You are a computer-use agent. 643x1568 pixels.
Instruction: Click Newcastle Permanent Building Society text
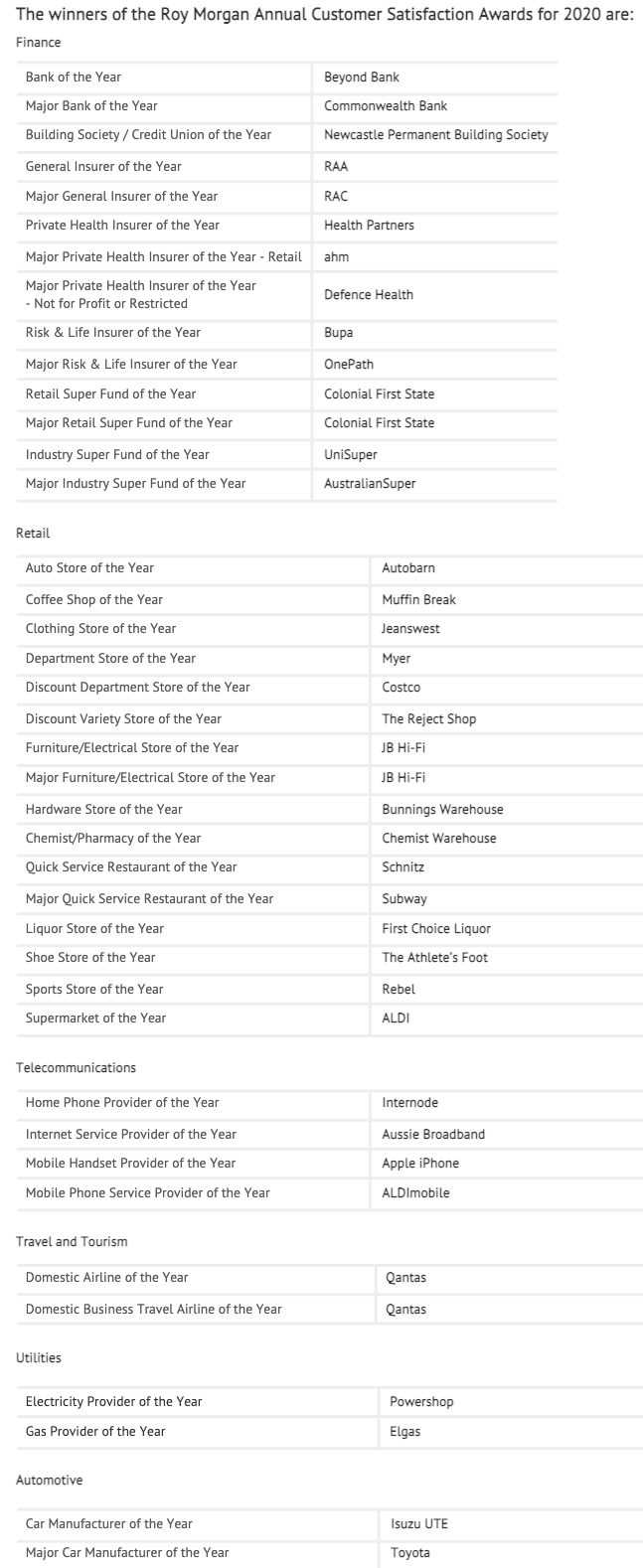[436, 134]
